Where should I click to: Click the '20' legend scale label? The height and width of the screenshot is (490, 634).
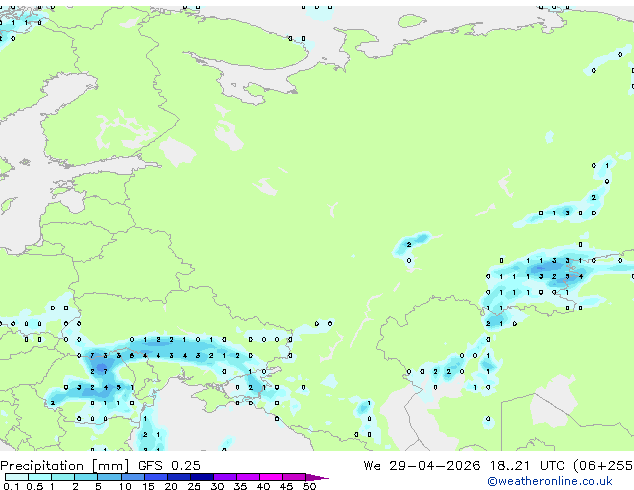point(171,486)
